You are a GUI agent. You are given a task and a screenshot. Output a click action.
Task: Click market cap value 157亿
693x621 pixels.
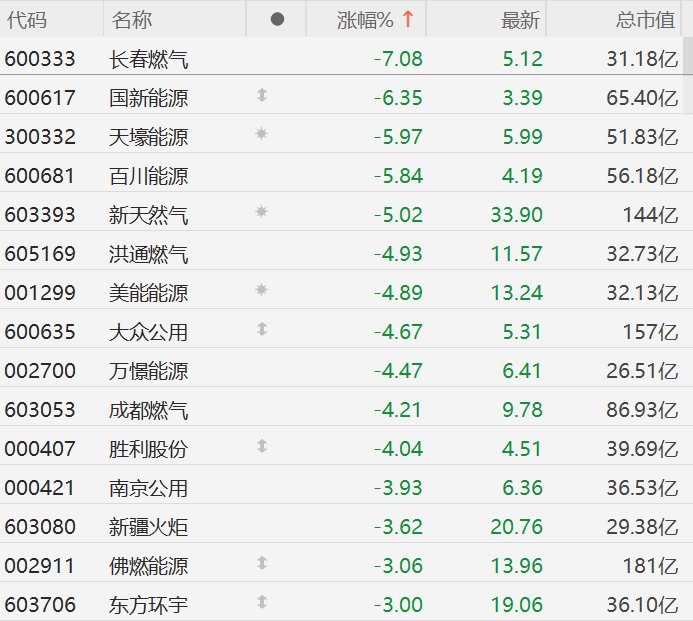pos(650,332)
